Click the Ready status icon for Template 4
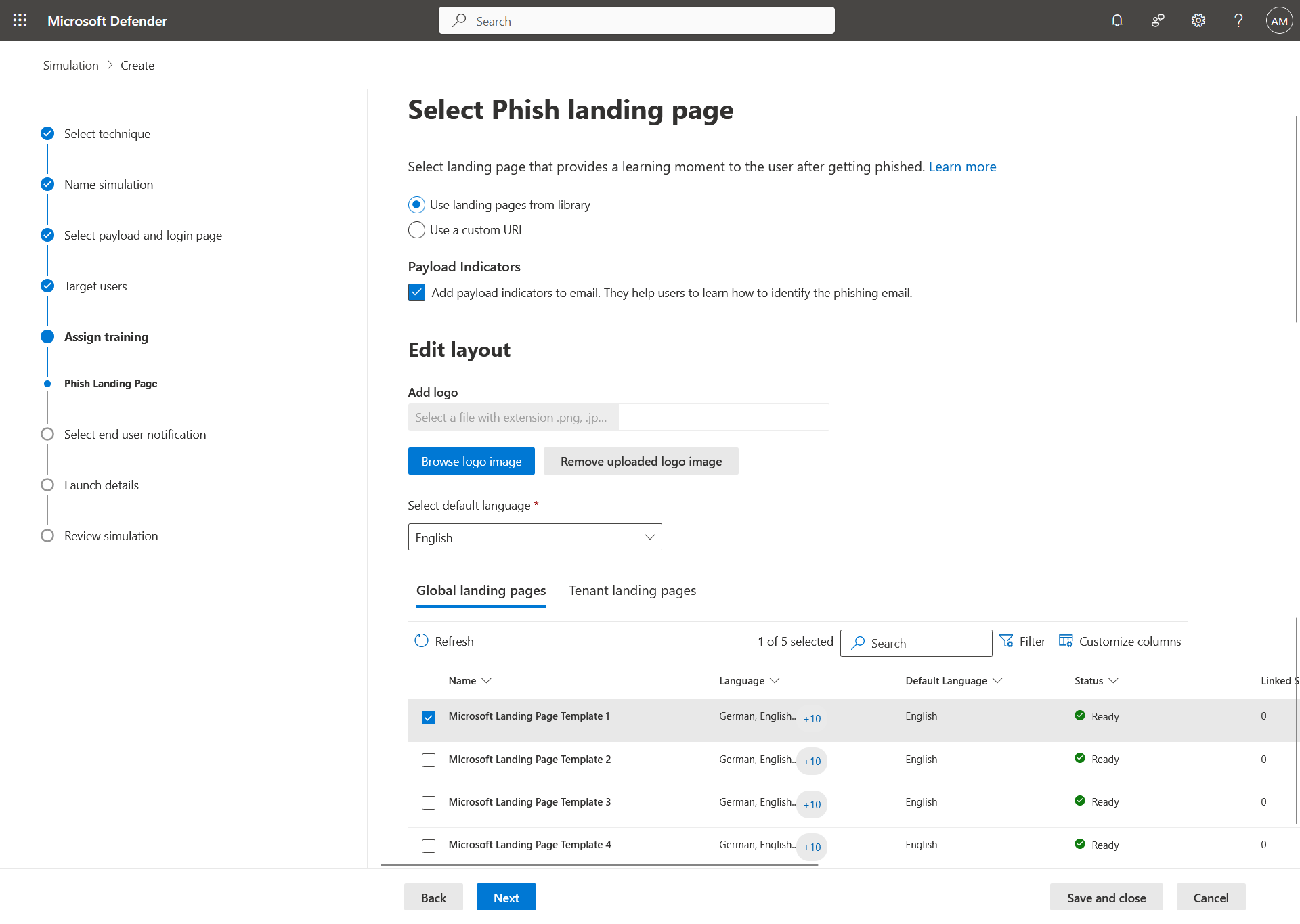 pos(1080,844)
